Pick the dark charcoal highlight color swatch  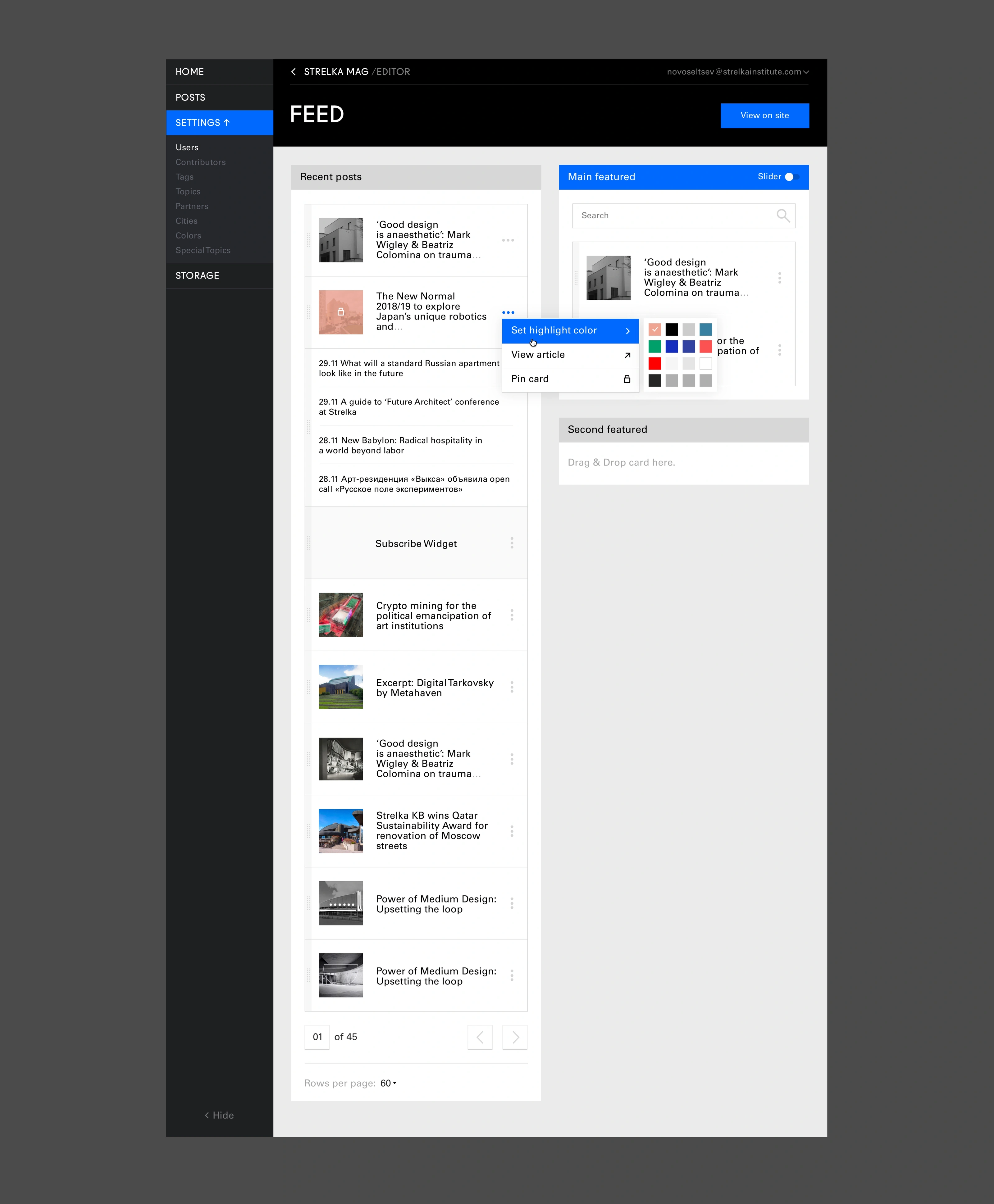coord(654,381)
